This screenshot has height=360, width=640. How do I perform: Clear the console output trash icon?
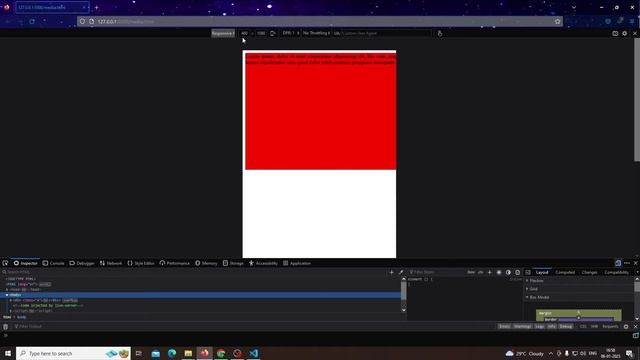5,327
